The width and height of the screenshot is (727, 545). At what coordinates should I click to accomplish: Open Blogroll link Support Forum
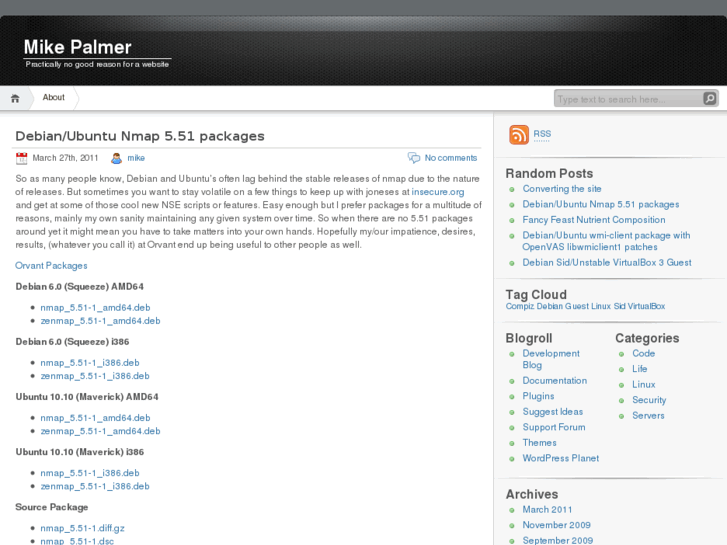point(554,427)
